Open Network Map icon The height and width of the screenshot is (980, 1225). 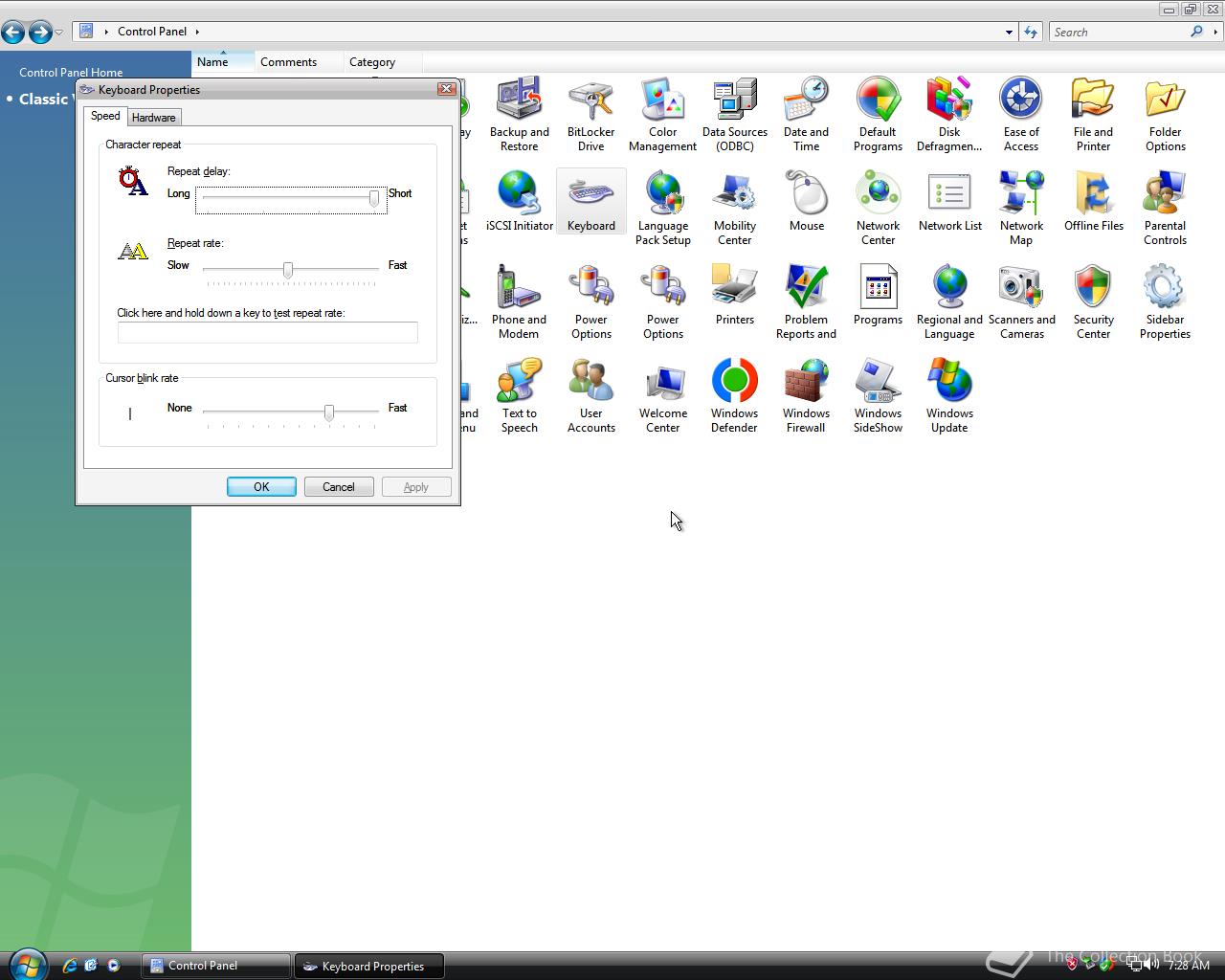click(x=1021, y=209)
